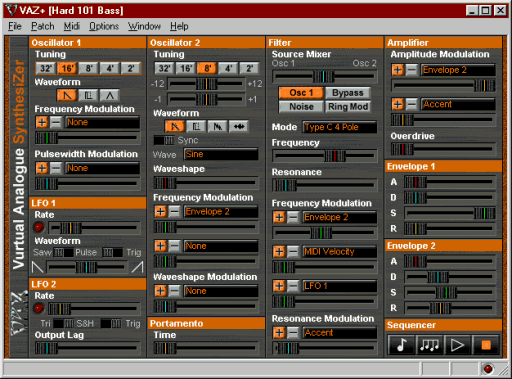512x379 pixels.
Task: Select Oscillator 1 sawtooth waveform icon
Action: tap(67, 95)
